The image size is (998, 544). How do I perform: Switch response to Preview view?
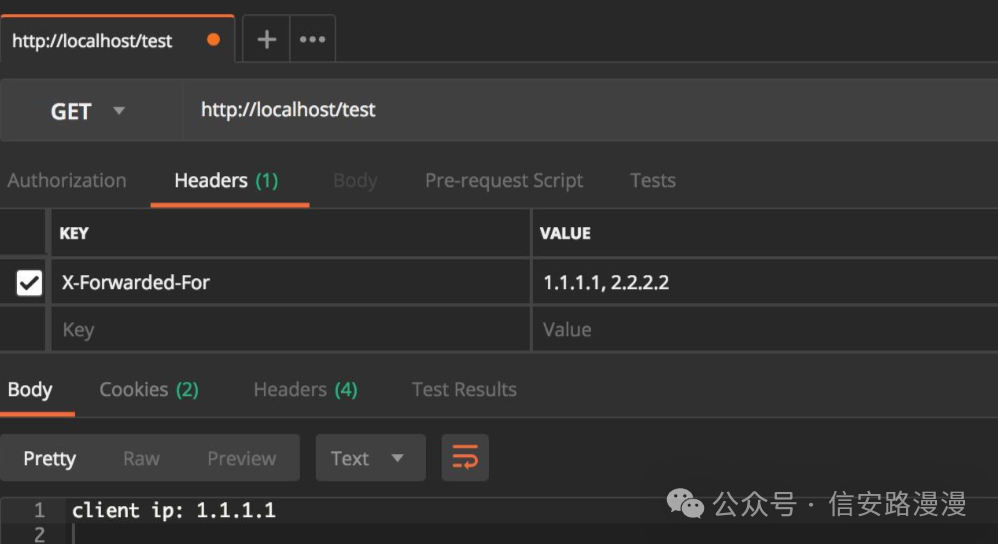(x=241, y=458)
